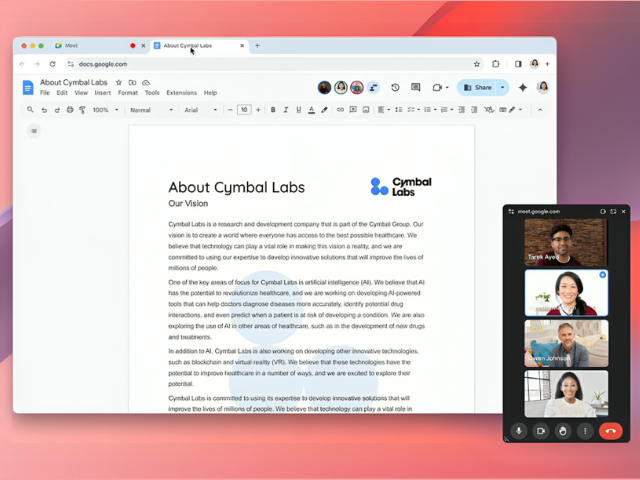The height and width of the screenshot is (480, 640).
Task: Open the text alignment dropdown
Action: point(384,109)
